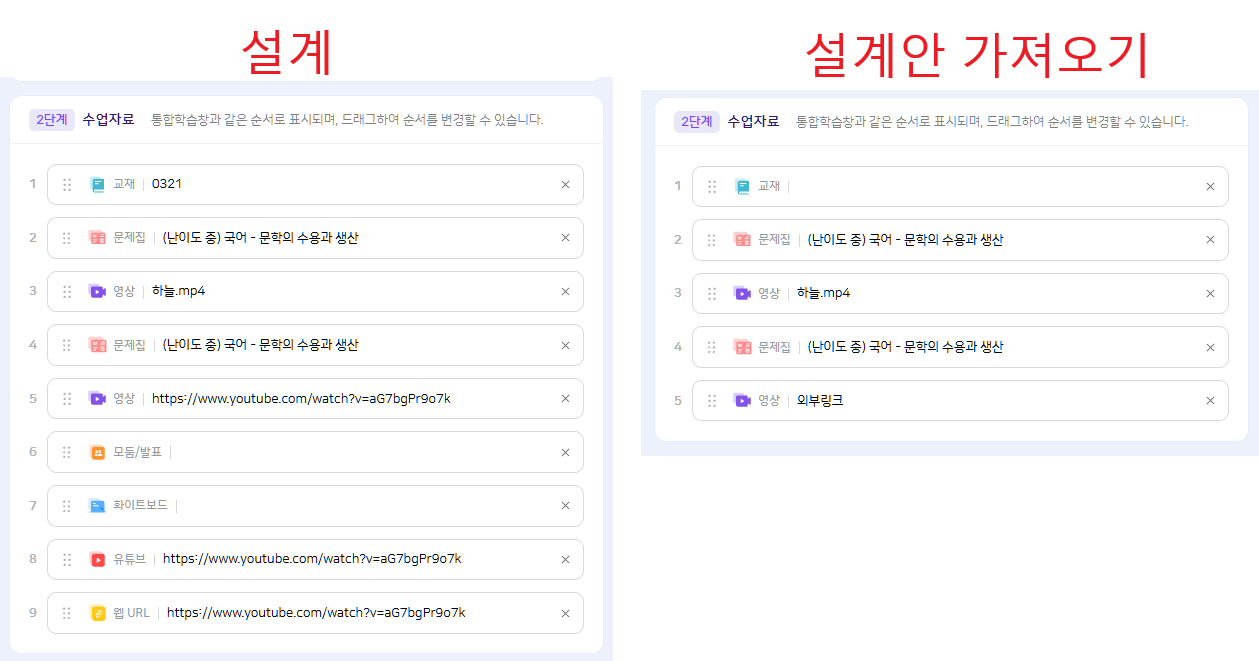Click the red 유튜브 icon in row 8

click(97, 559)
